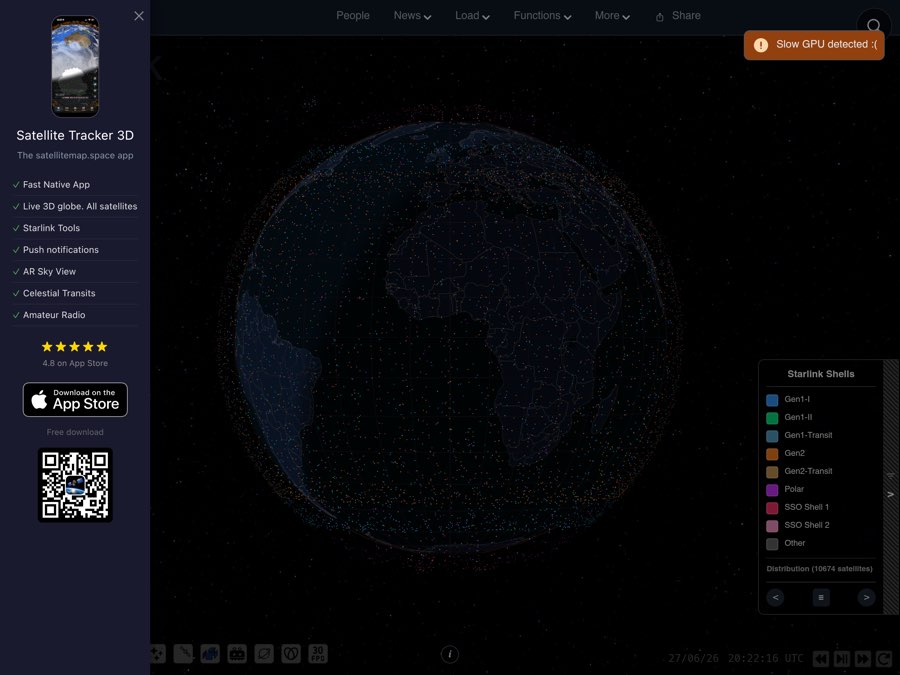Reset simulation time to now
Viewport: 900px width, 675px height.
coord(884,658)
